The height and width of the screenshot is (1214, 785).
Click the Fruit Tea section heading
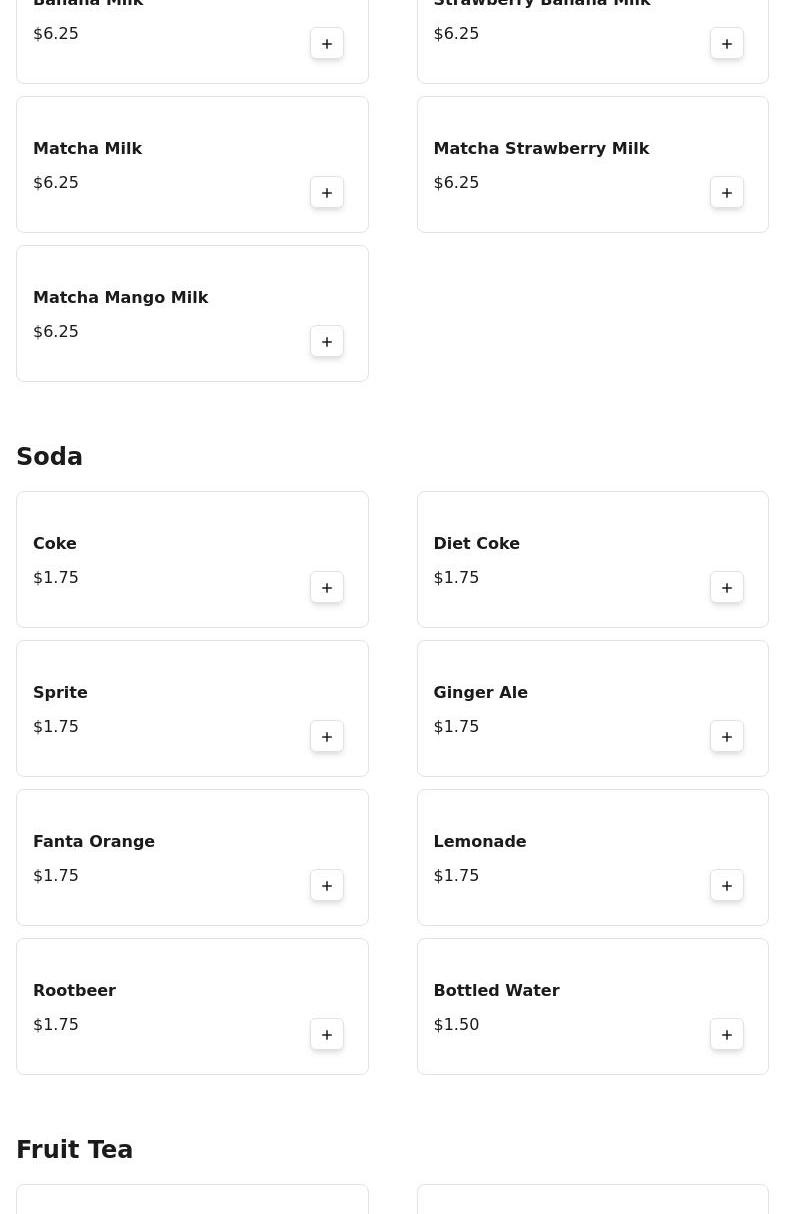click(x=74, y=1149)
